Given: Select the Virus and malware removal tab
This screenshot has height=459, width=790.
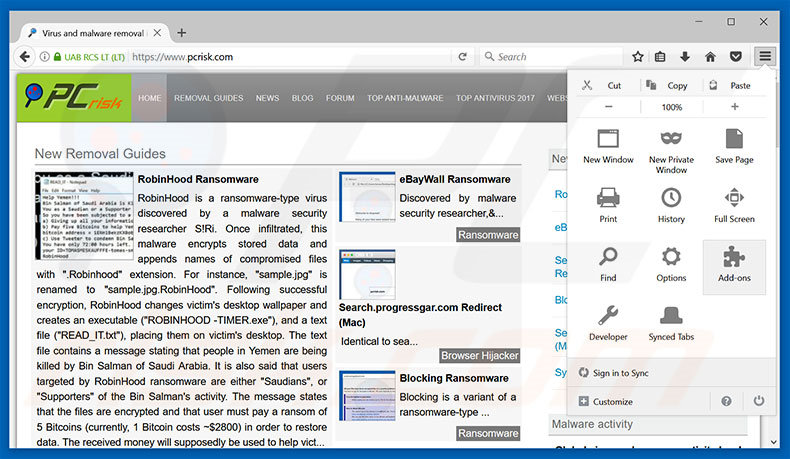Looking at the screenshot, I should click(x=93, y=33).
